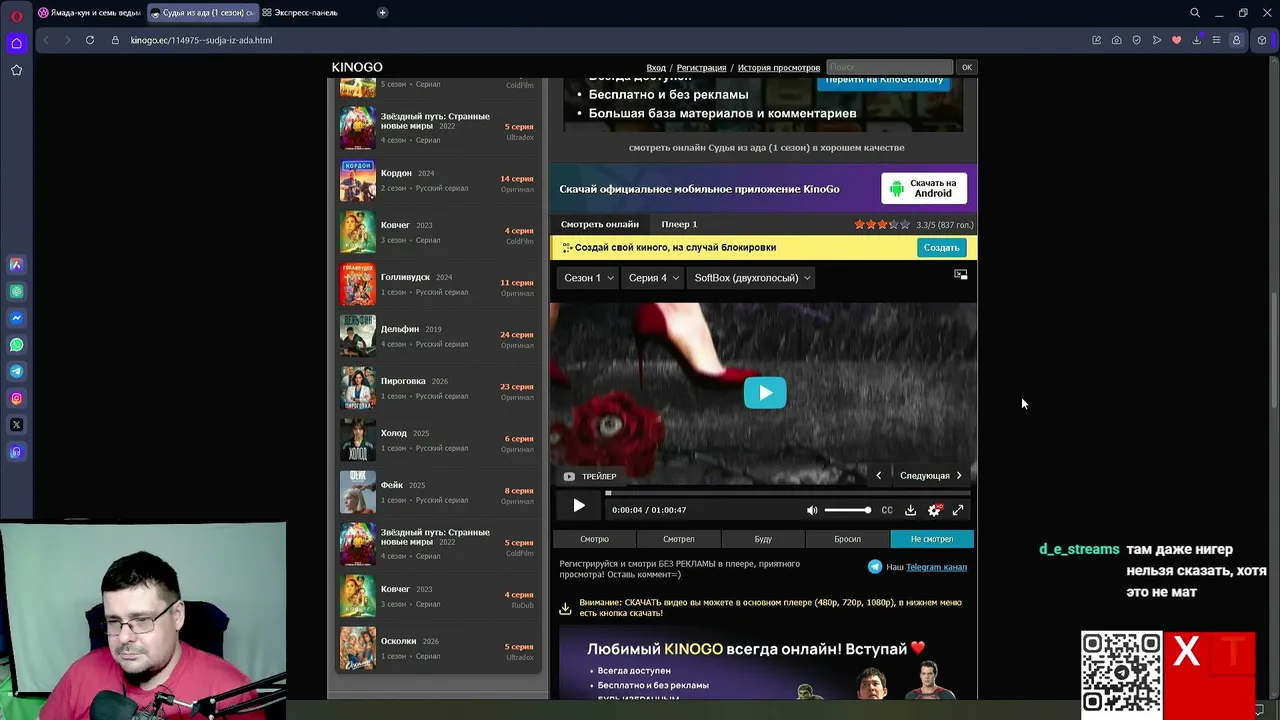The height and width of the screenshot is (720, 1280).
Task: Open the Кордон series thumbnail
Action: [358, 181]
